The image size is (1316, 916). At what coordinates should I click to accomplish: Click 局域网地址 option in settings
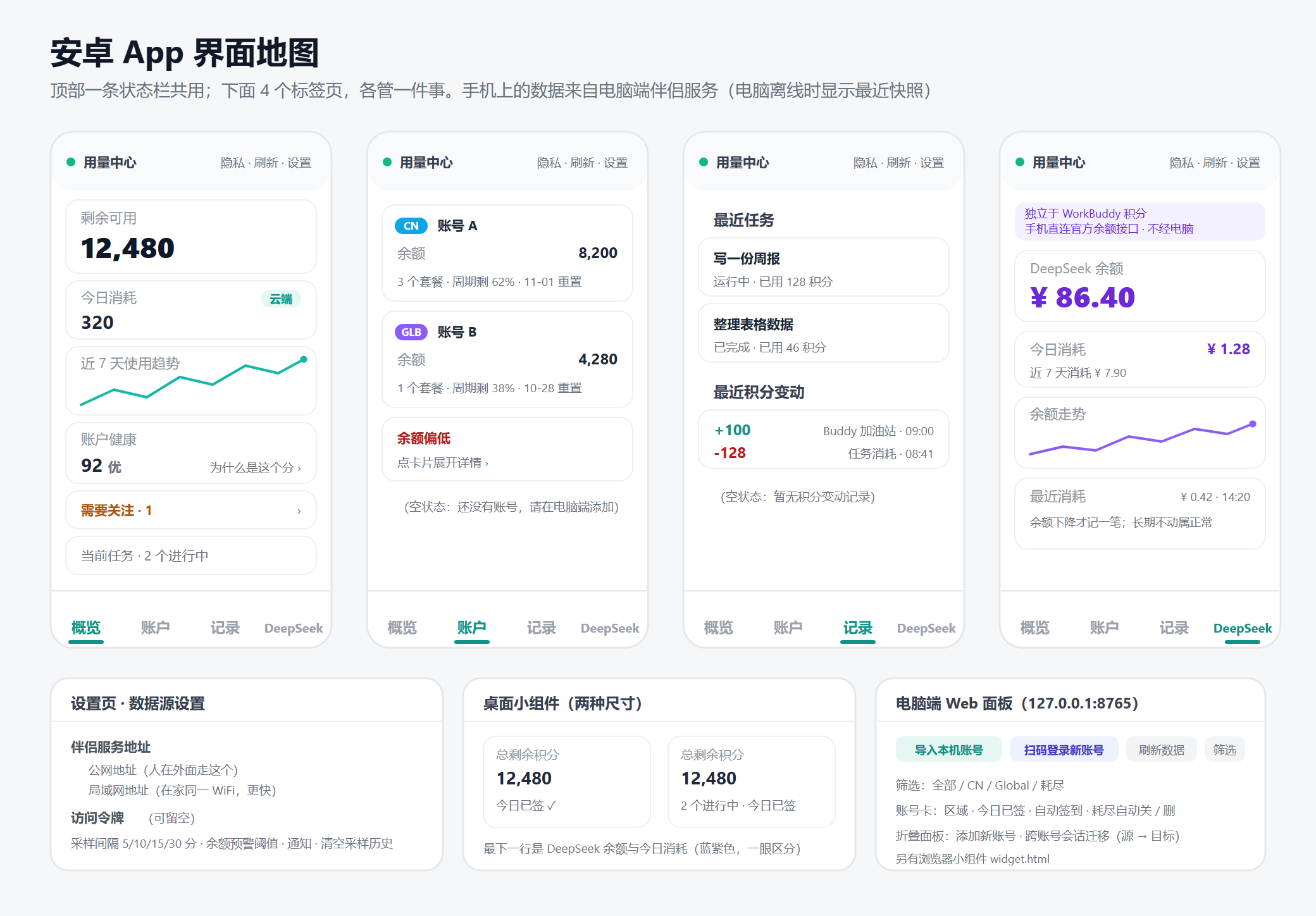(182, 790)
